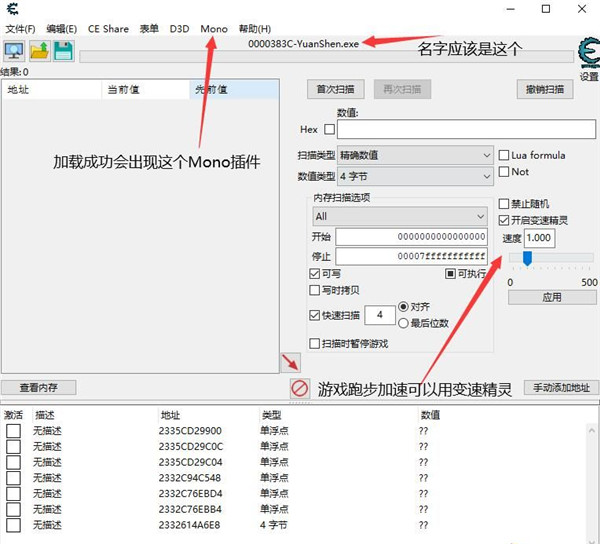Open the 编辑(E) menu
600x544 pixels.
pos(62,29)
